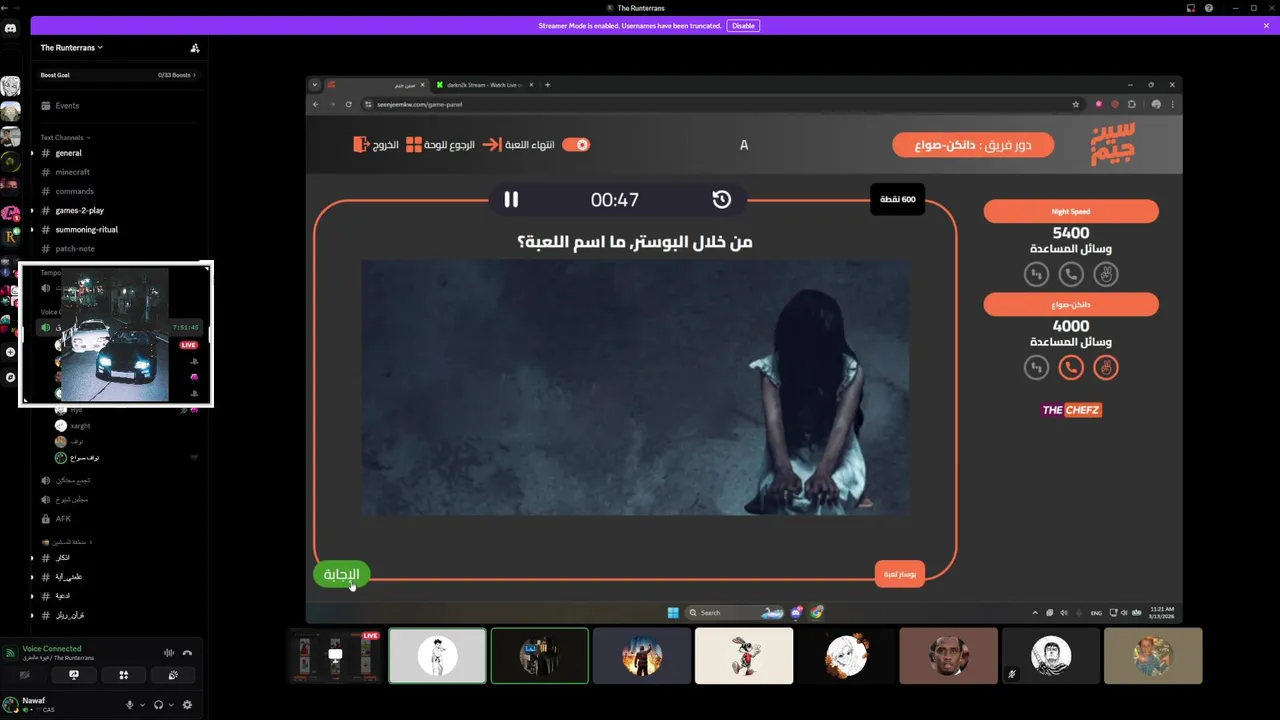Click the end game button

pos(519,145)
